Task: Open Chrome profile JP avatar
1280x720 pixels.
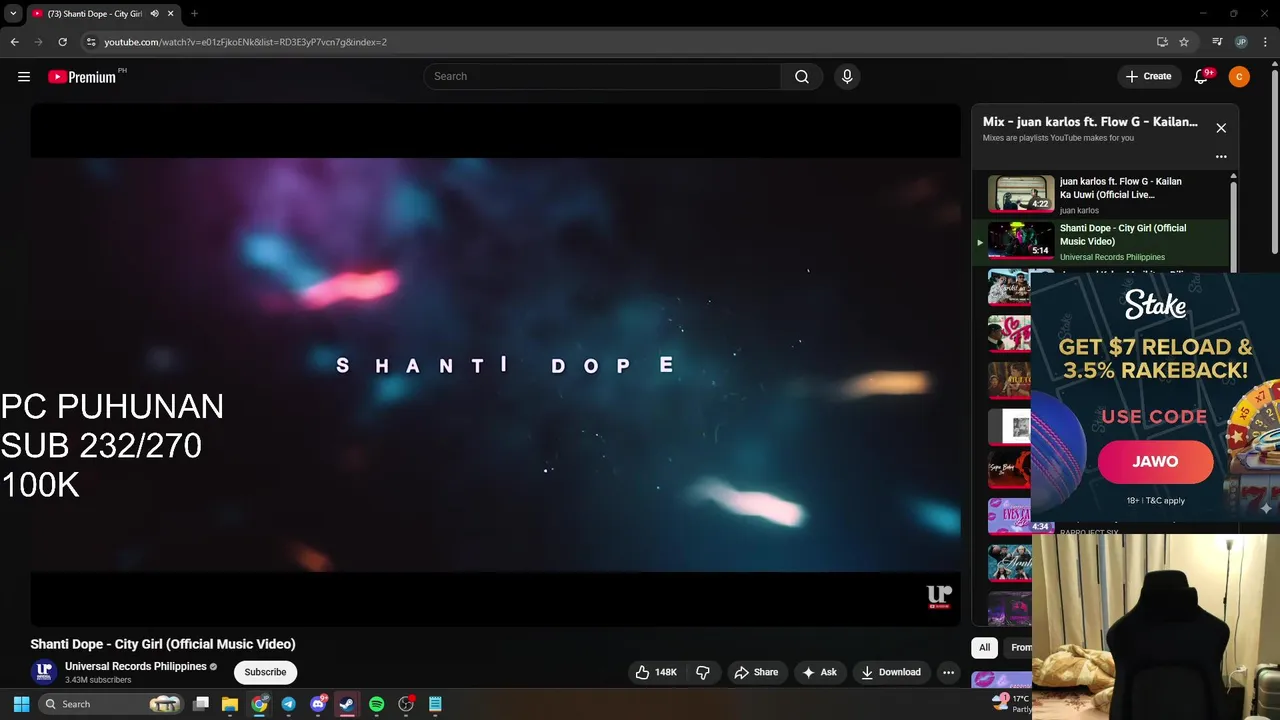Action: pyautogui.click(x=1241, y=42)
